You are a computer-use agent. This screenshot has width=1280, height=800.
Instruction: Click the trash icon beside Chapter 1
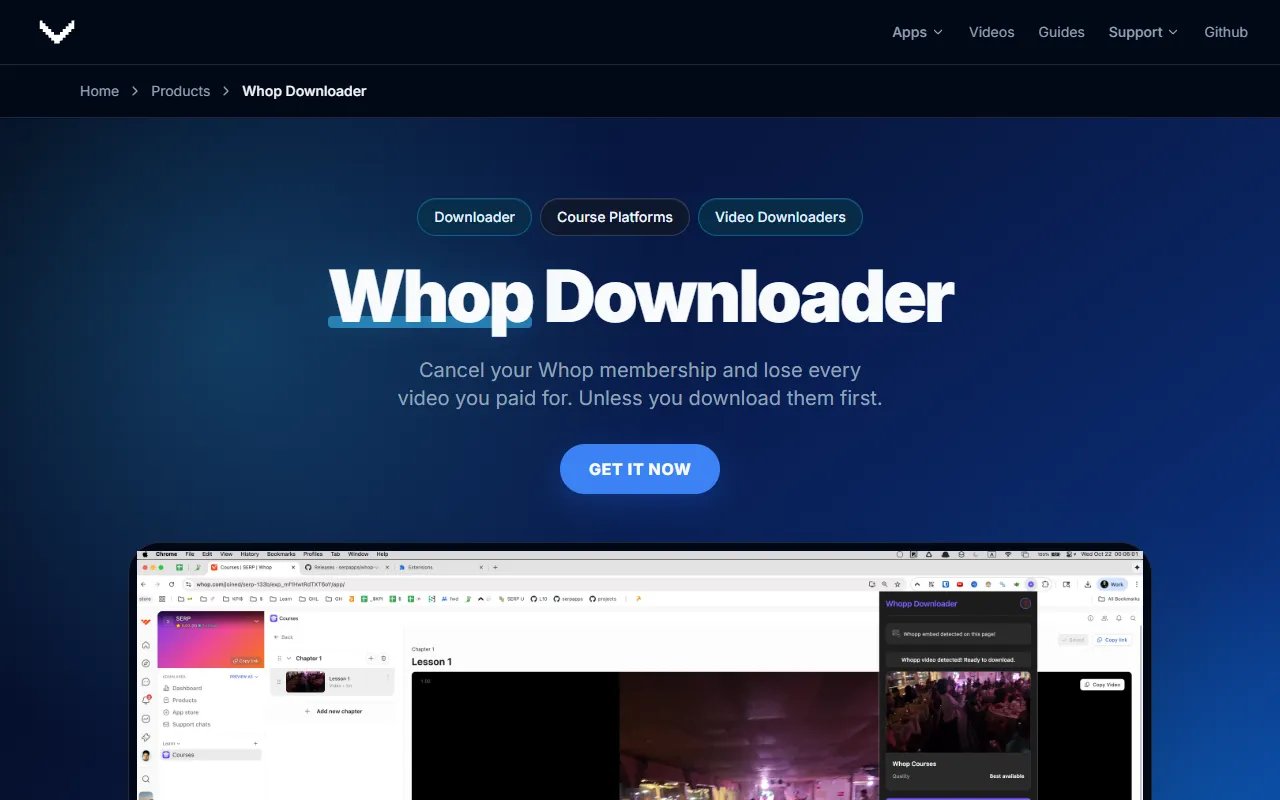coord(384,658)
